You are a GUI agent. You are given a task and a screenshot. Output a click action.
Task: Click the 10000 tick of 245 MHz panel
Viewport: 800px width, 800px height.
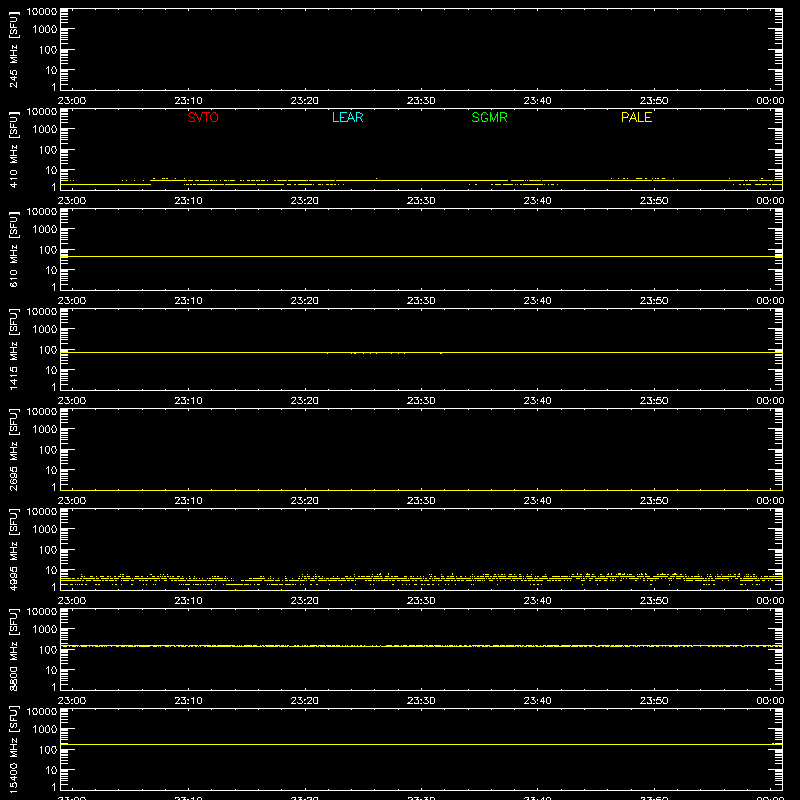point(42,12)
